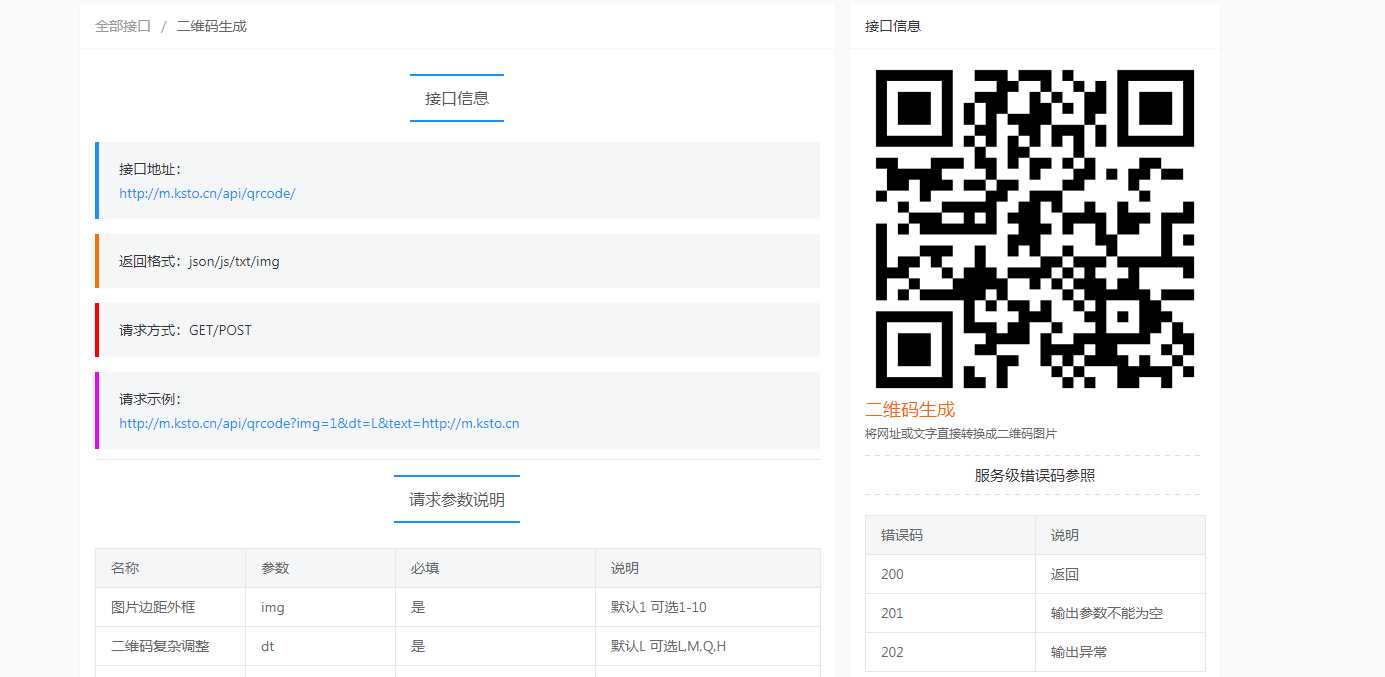Select the error code 202 row
The image size is (1385, 677).
tap(1035, 652)
